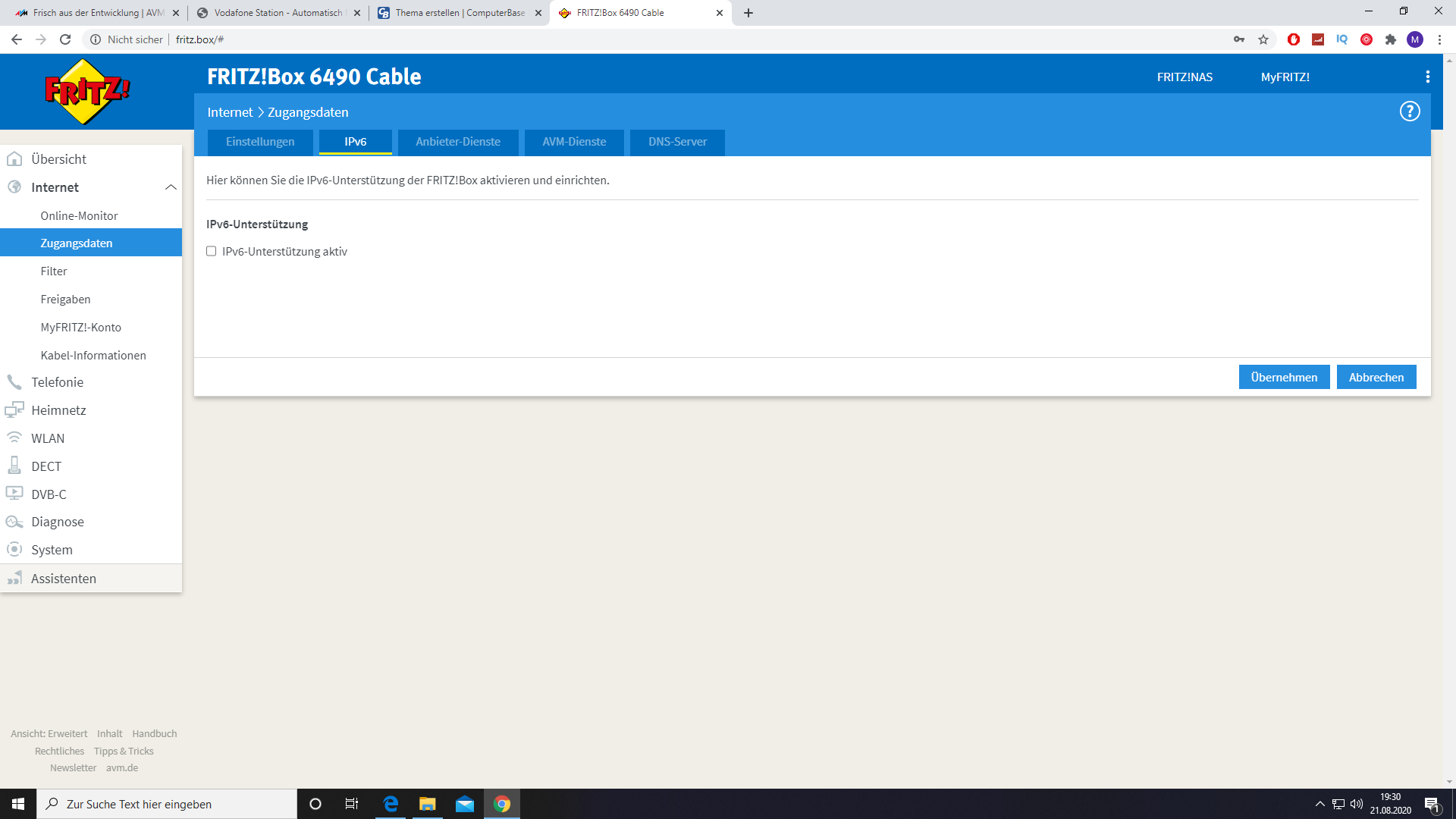Open Kabel-Informationen in sidebar

[93, 355]
